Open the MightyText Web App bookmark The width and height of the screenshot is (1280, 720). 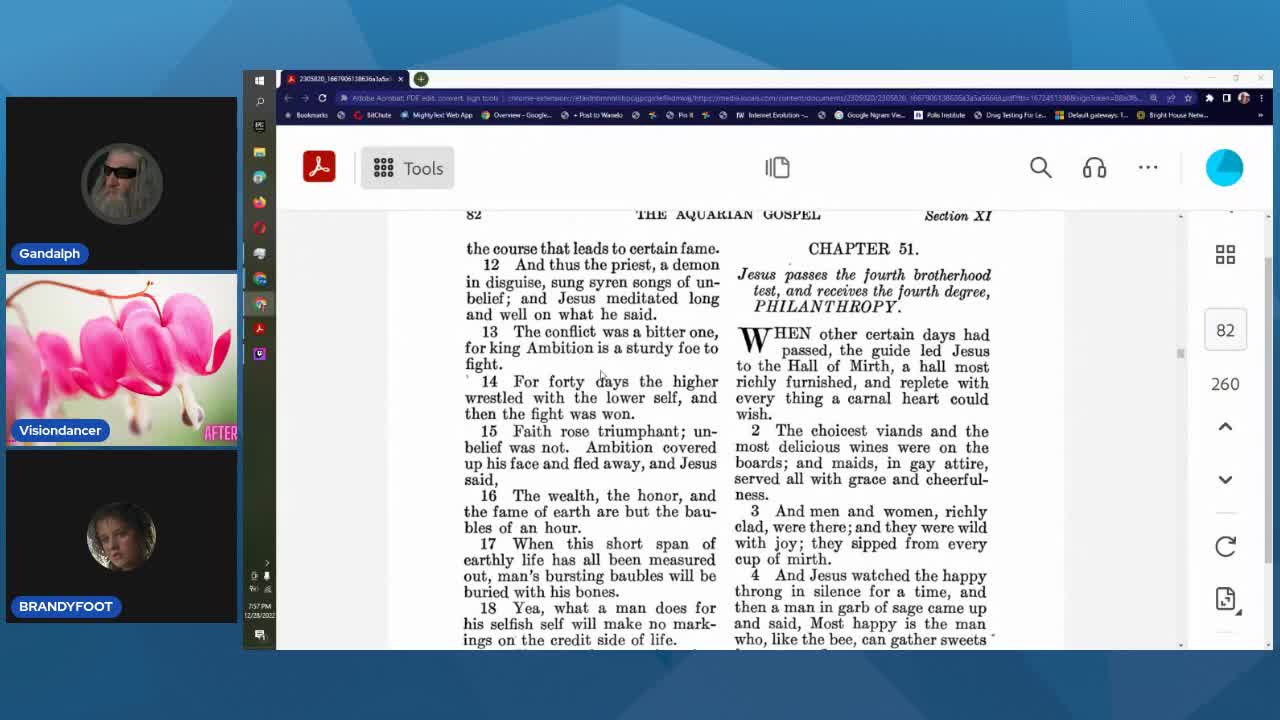tap(437, 115)
